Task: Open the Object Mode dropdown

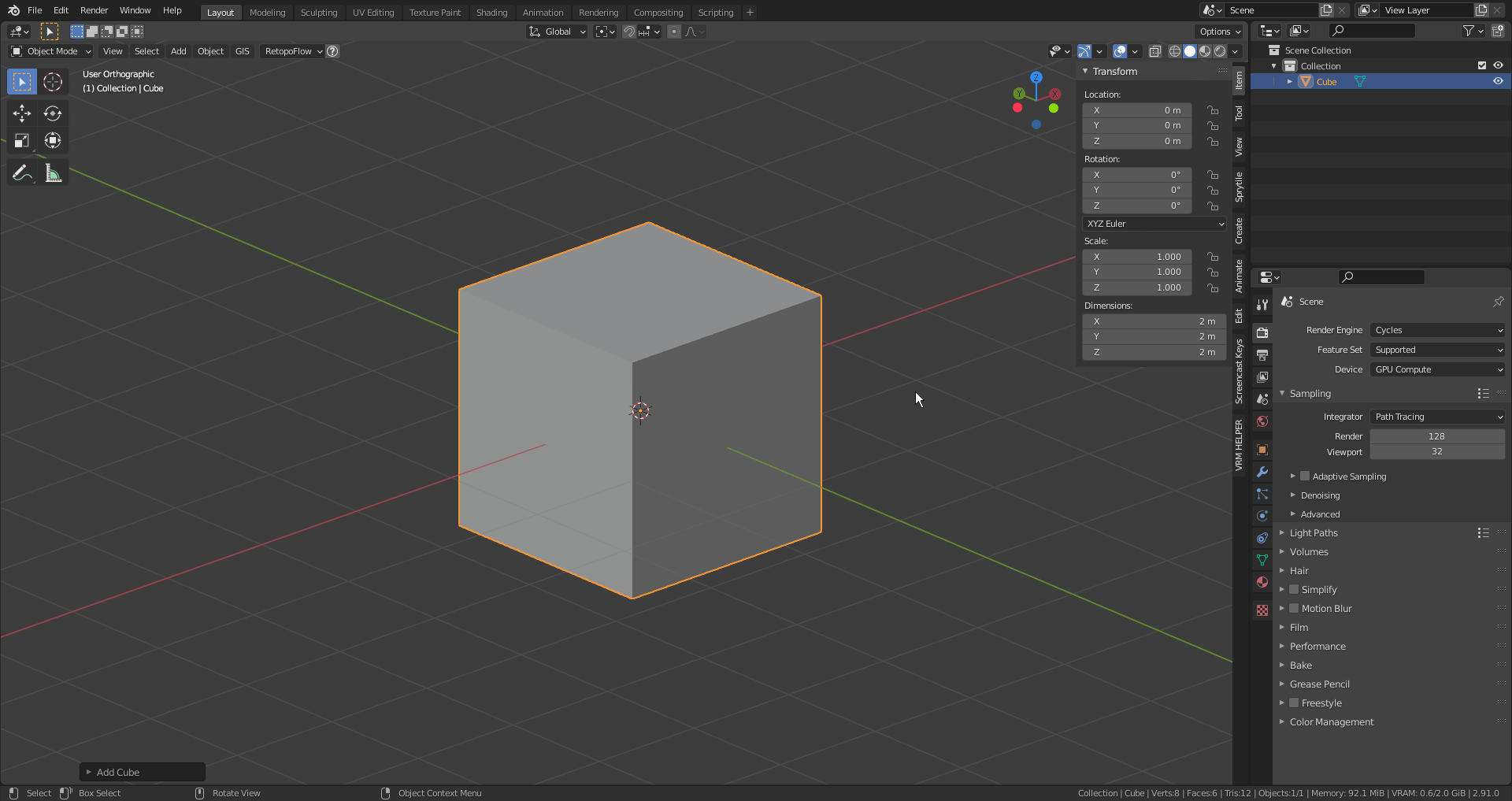Action: point(52,51)
